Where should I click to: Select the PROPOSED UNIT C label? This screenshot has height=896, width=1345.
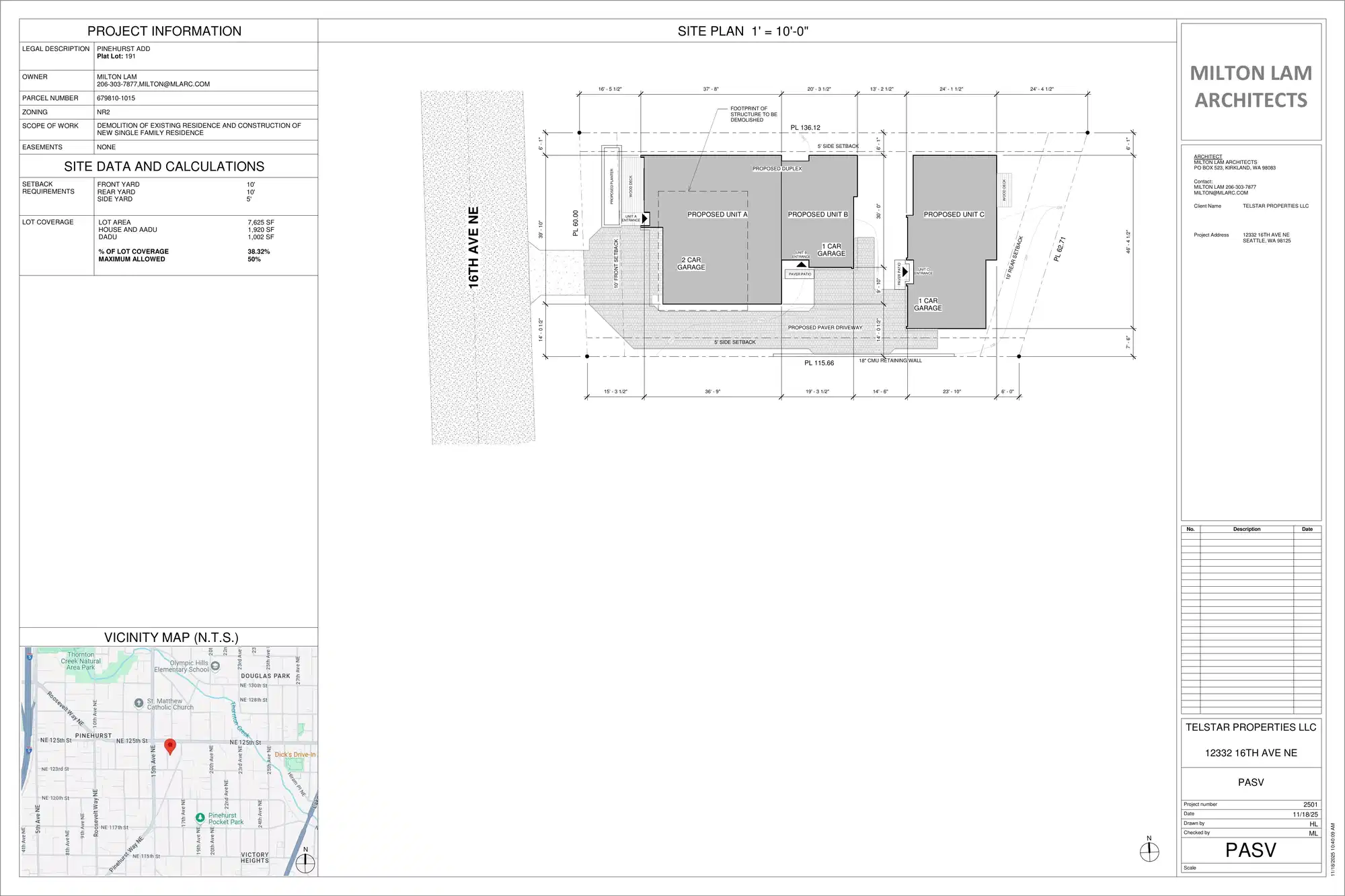click(x=954, y=214)
